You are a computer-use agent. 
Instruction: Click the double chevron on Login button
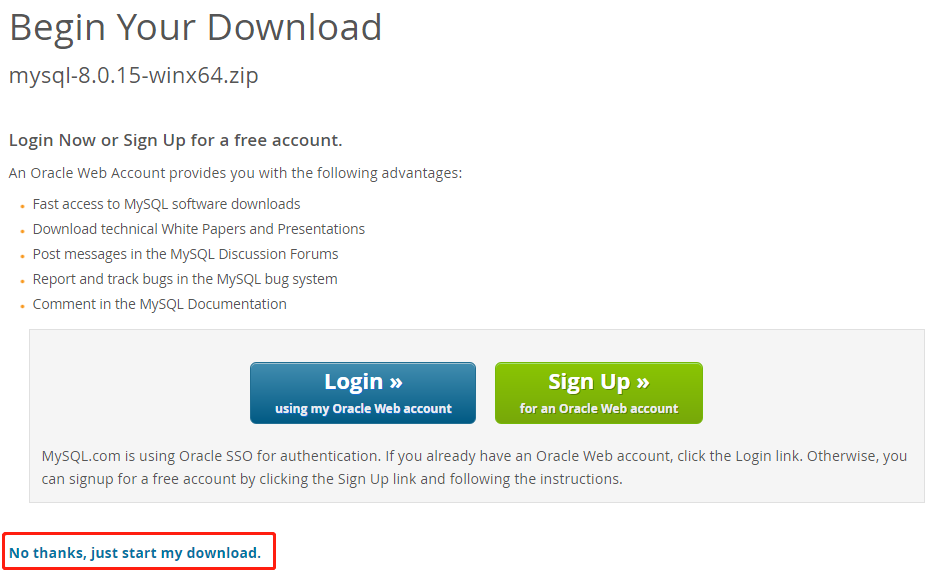point(396,383)
